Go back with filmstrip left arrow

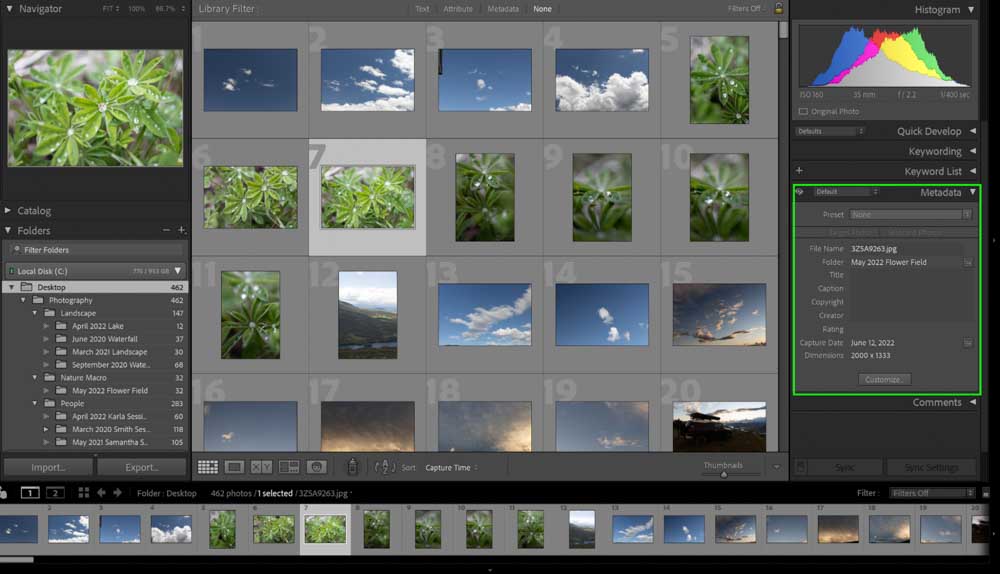click(101, 492)
